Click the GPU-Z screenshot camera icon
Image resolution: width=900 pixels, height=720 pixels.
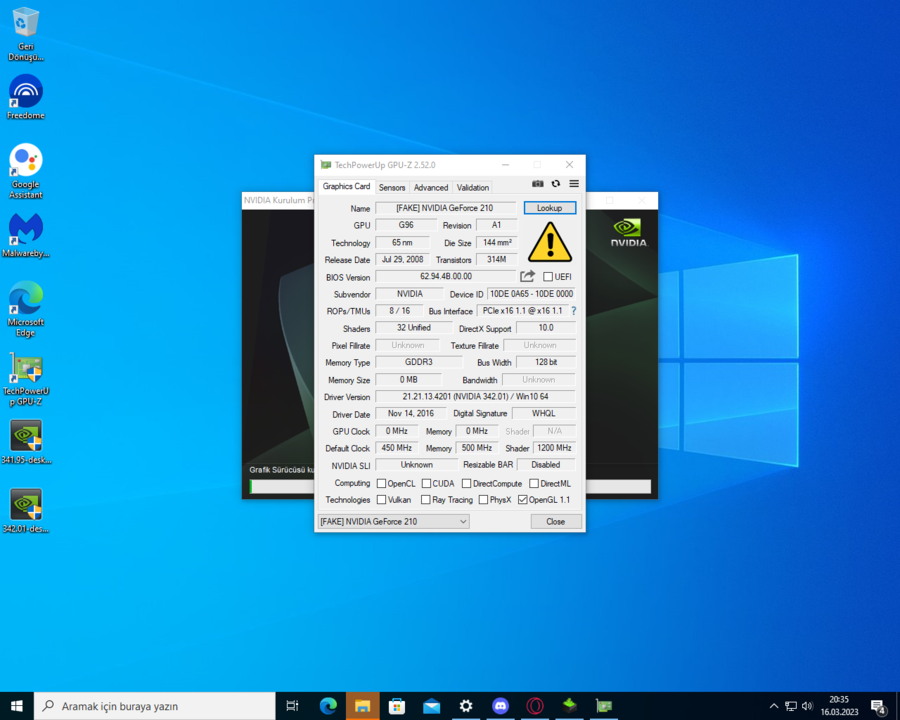537,184
